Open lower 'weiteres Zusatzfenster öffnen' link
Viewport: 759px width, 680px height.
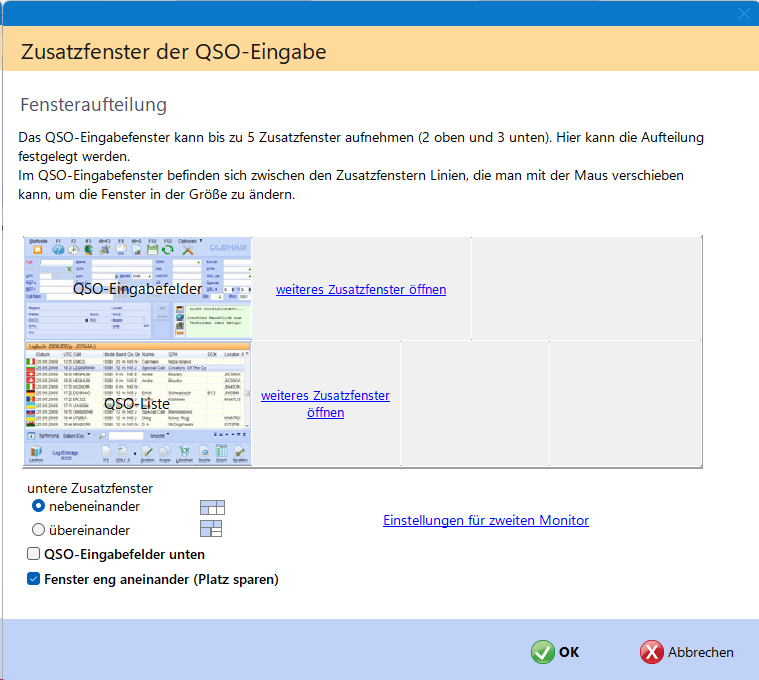[x=325, y=404]
